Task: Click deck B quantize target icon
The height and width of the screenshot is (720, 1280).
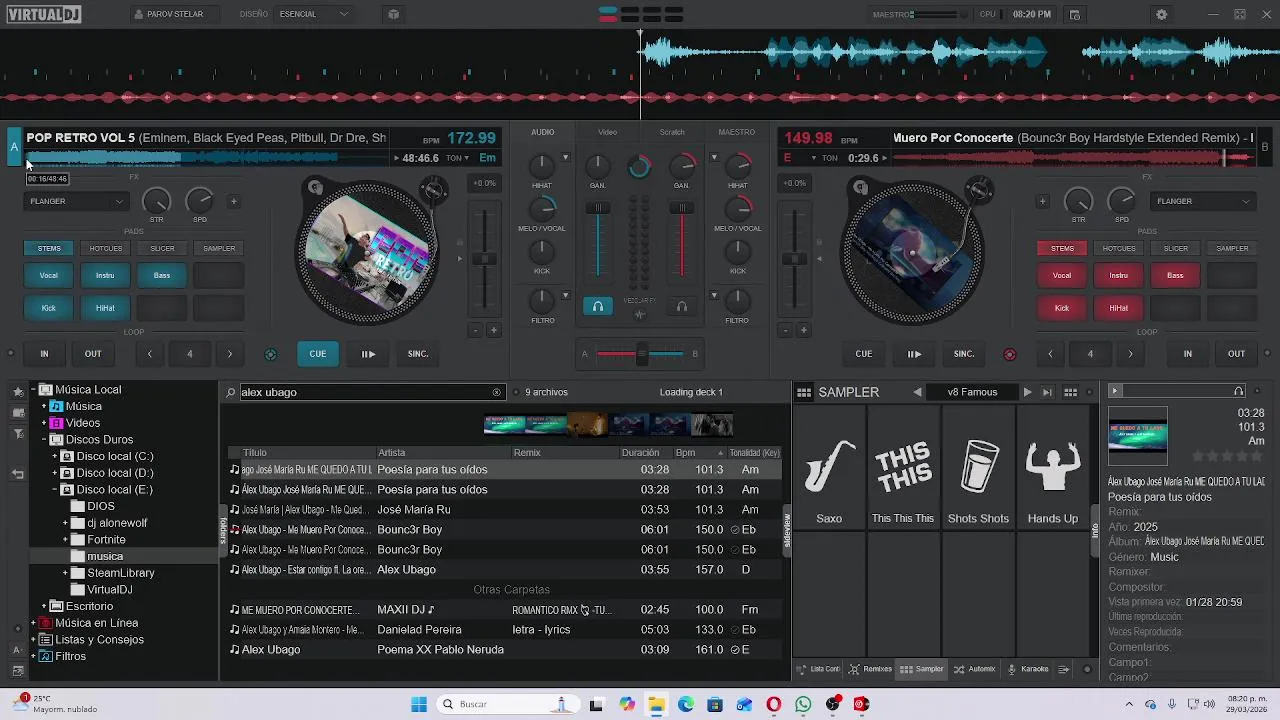Action: [1009, 354]
